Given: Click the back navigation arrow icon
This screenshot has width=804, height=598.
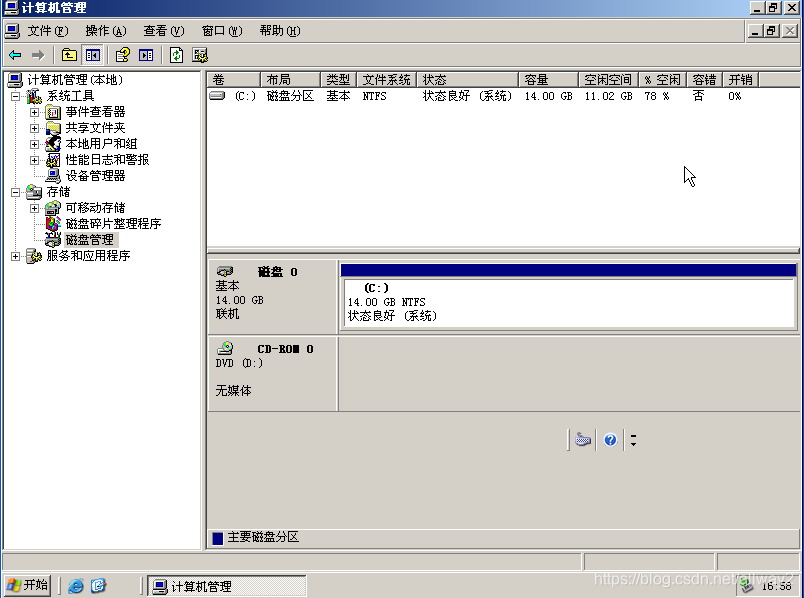Looking at the screenshot, I should (x=15, y=55).
